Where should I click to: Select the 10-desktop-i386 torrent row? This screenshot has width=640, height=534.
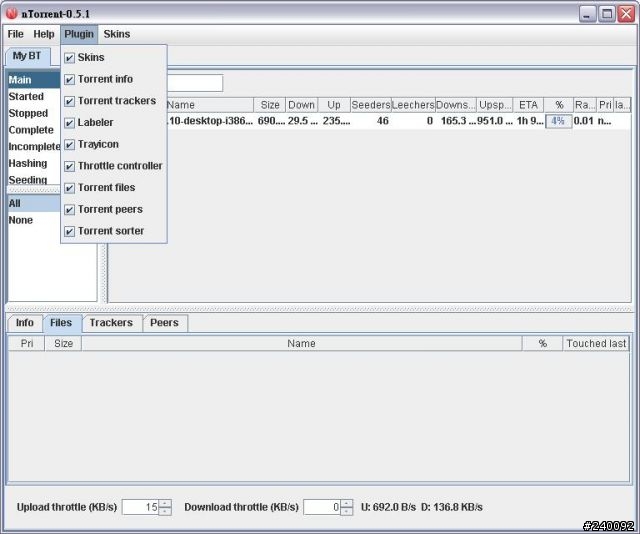(x=398, y=121)
